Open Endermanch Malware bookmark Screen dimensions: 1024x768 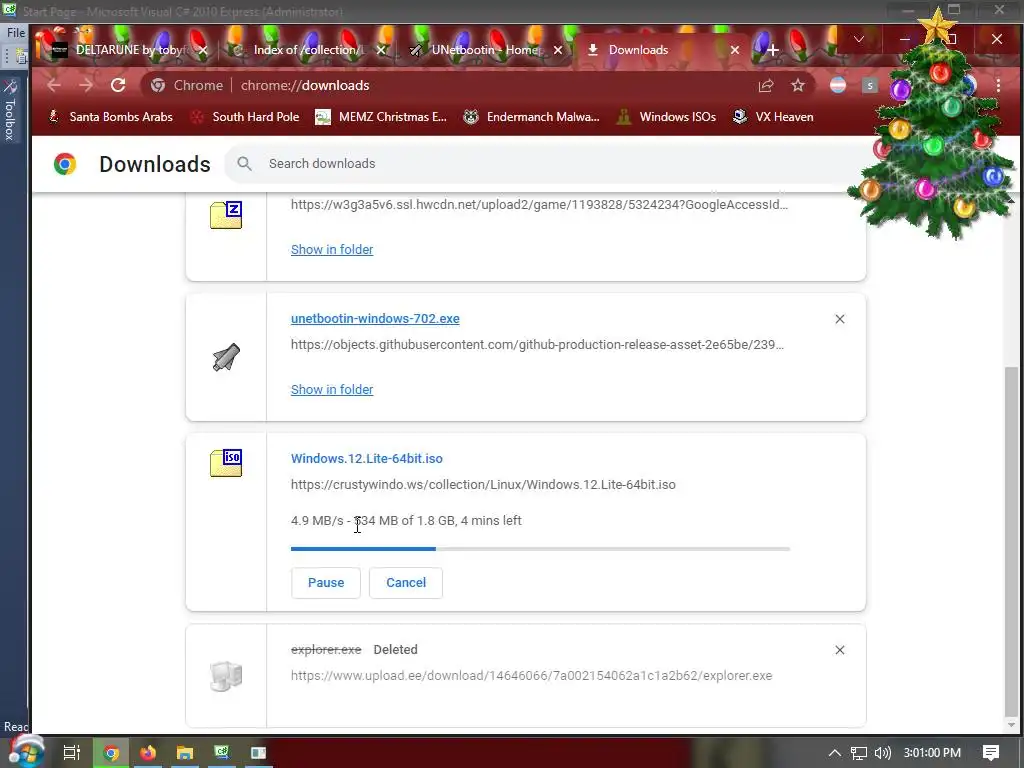point(532,117)
